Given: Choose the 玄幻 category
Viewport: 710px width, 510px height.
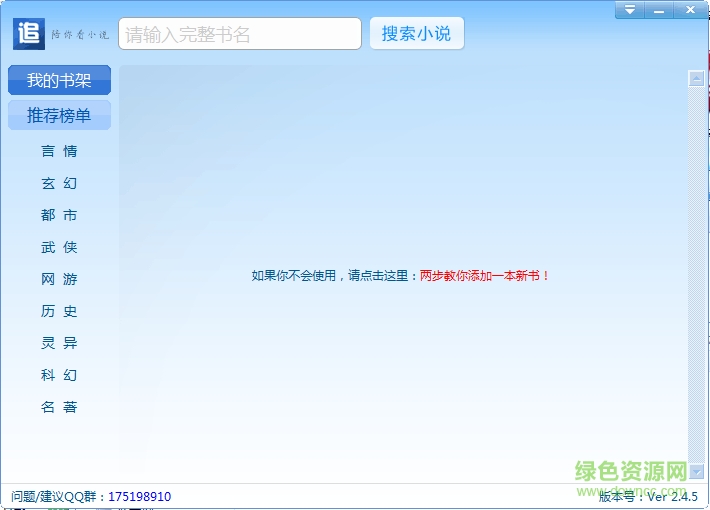Looking at the screenshot, I should pos(59,183).
